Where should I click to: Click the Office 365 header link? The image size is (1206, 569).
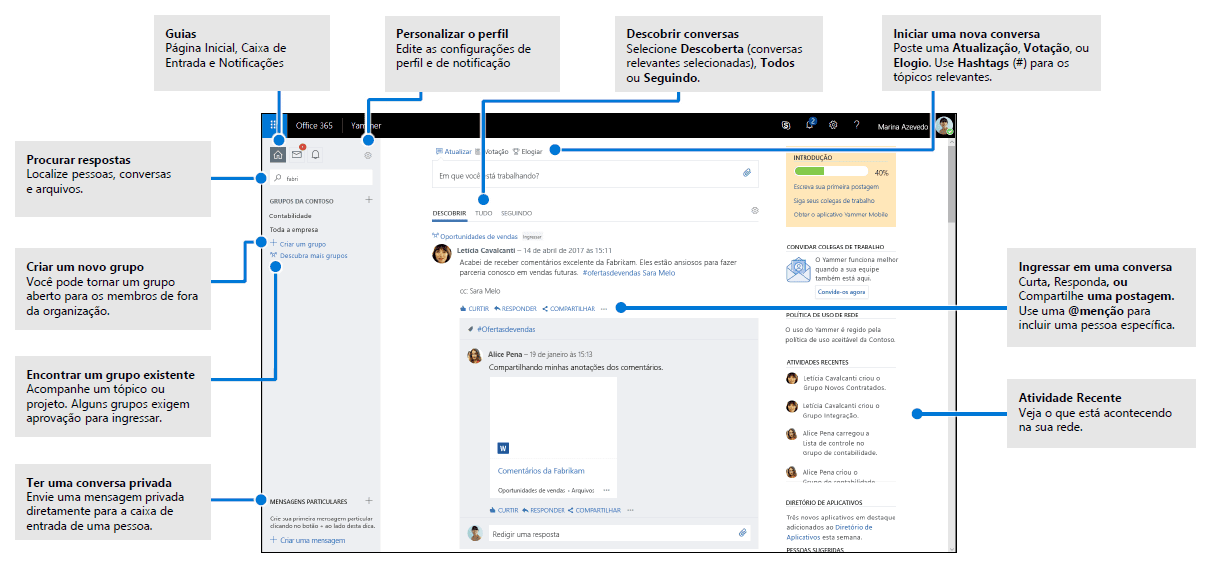(x=314, y=126)
